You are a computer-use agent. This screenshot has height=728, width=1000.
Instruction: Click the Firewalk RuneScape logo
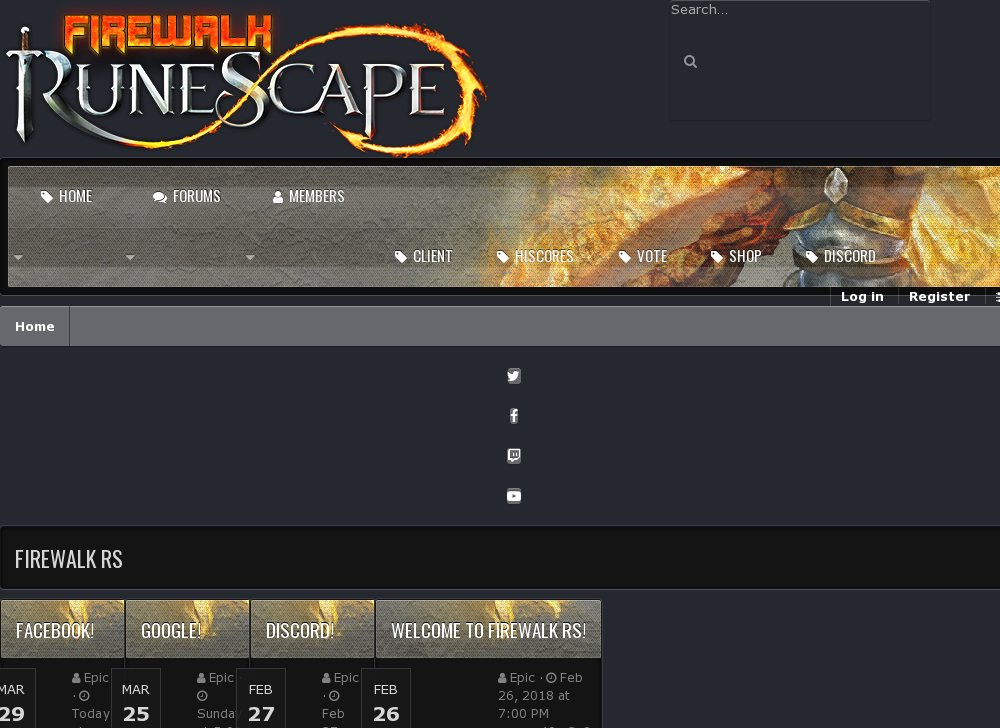pos(246,84)
